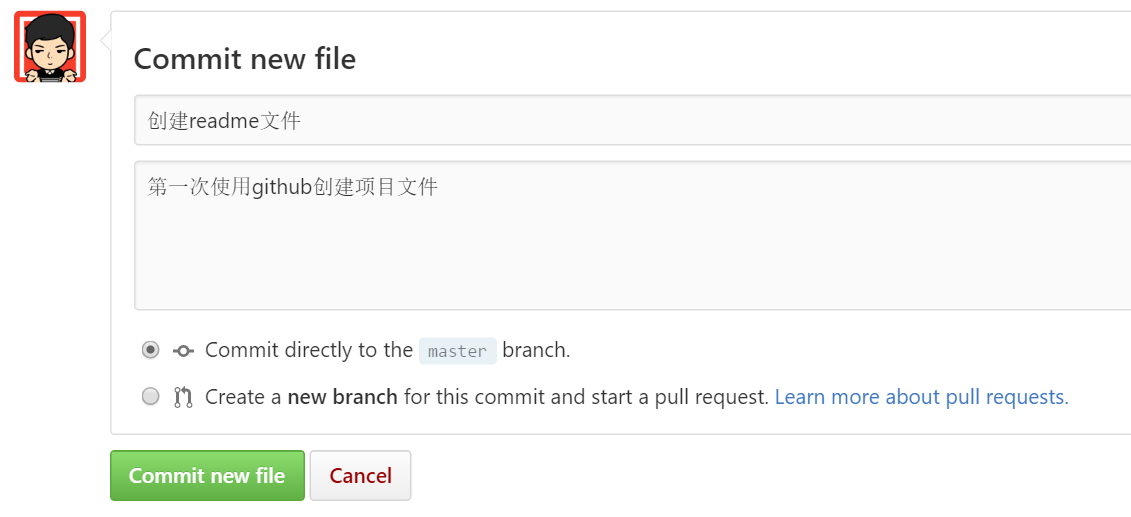Select the commit directly to master radio button
Image resolution: width=1131 pixels, height=517 pixels.
[x=150, y=350]
